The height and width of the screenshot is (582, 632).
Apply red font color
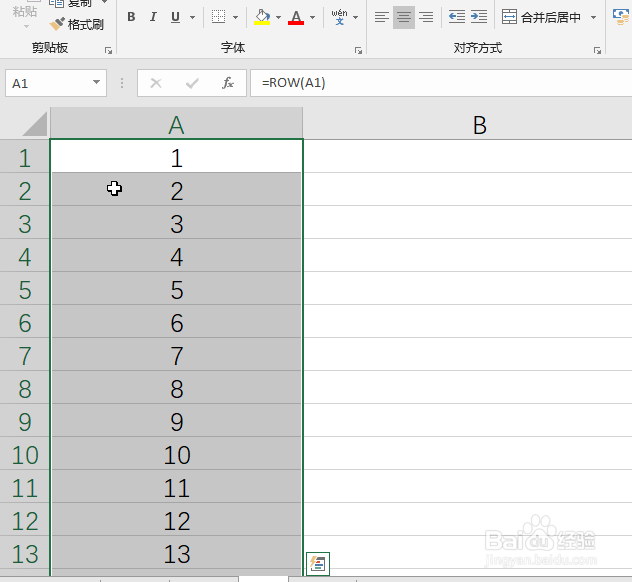pyautogui.click(x=296, y=17)
